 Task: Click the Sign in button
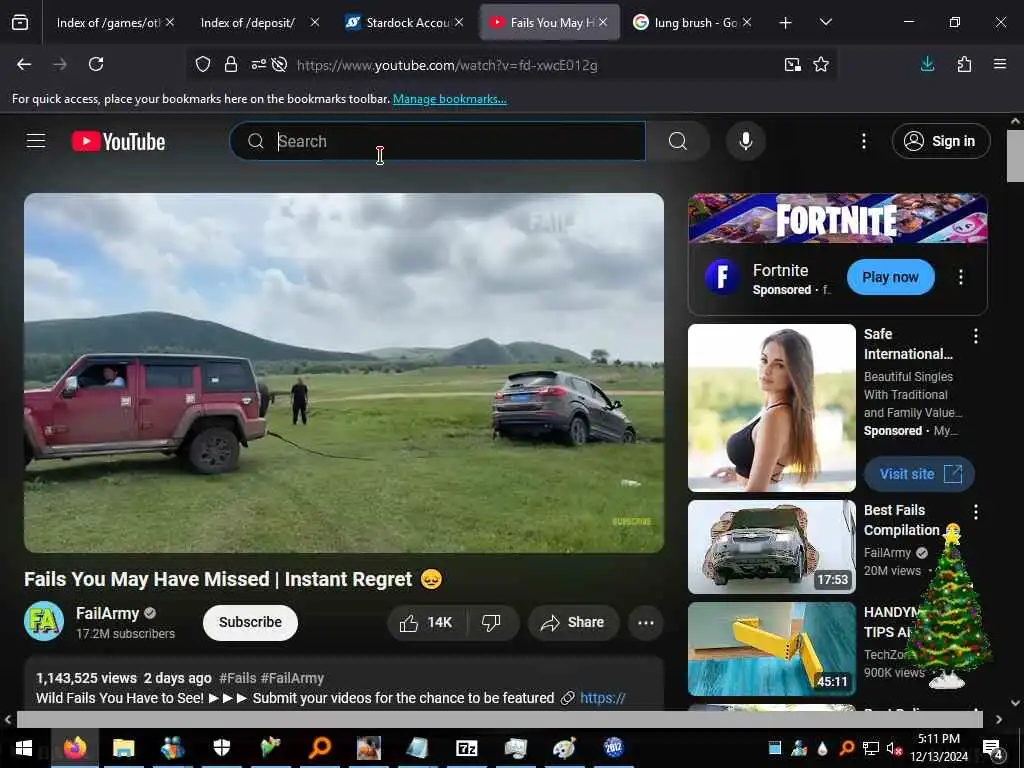(940, 141)
